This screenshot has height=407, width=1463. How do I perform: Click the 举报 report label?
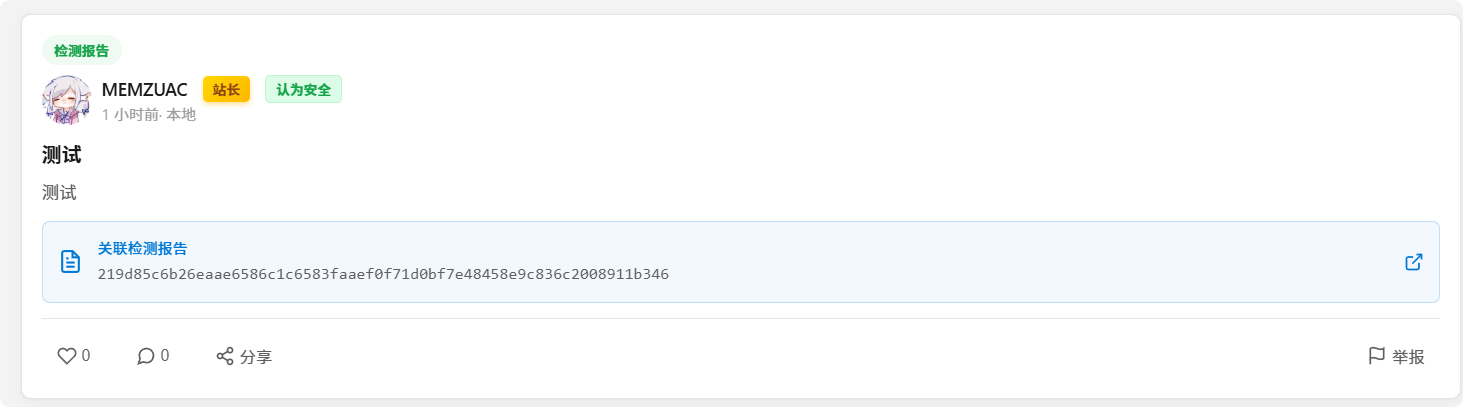coord(1408,357)
